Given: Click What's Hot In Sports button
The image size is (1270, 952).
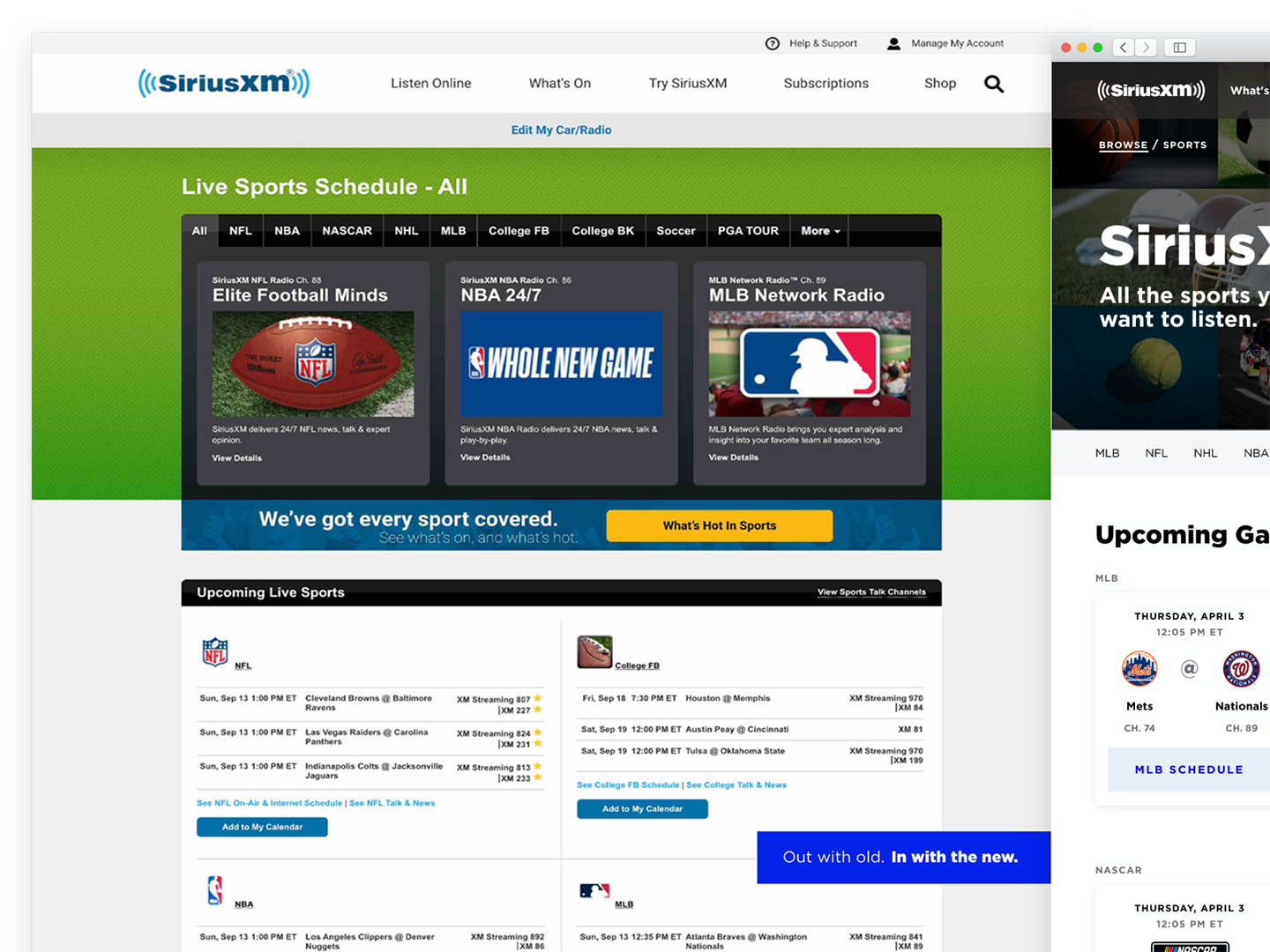Looking at the screenshot, I should [x=720, y=525].
